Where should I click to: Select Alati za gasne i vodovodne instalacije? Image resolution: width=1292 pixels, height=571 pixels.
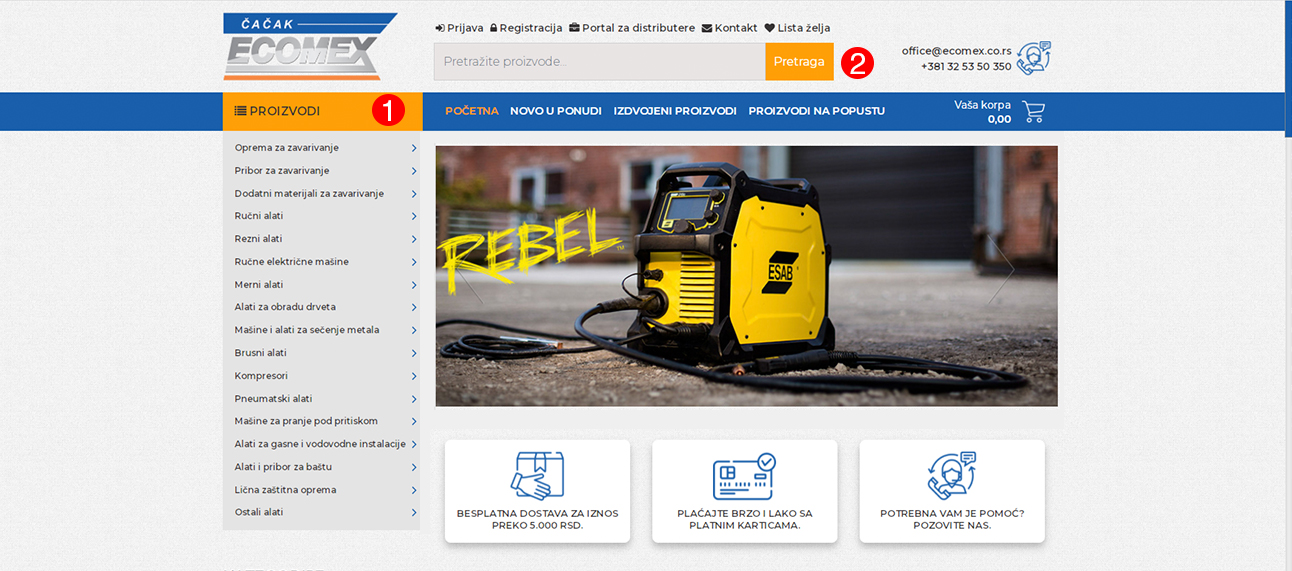[322, 444]
